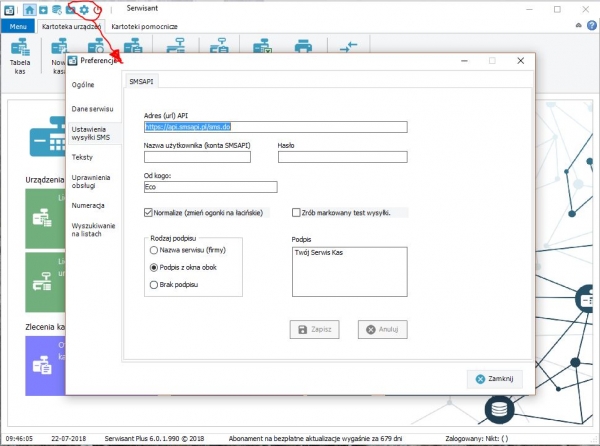
Task: Click the Anuluj button
Action: coord(385,329)
